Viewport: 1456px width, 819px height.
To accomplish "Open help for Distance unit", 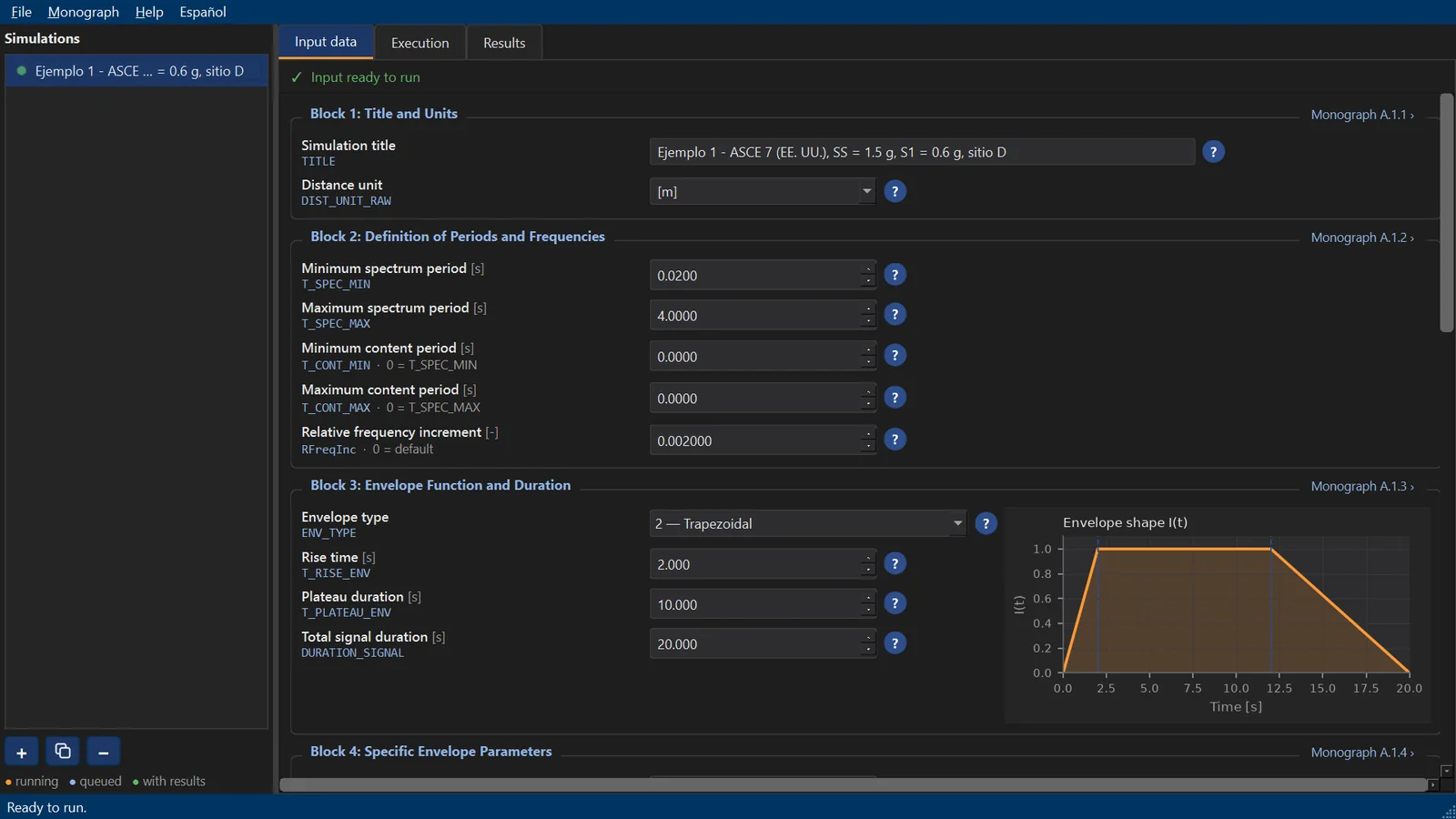I will pyautogui.click(x=895, y=192).
